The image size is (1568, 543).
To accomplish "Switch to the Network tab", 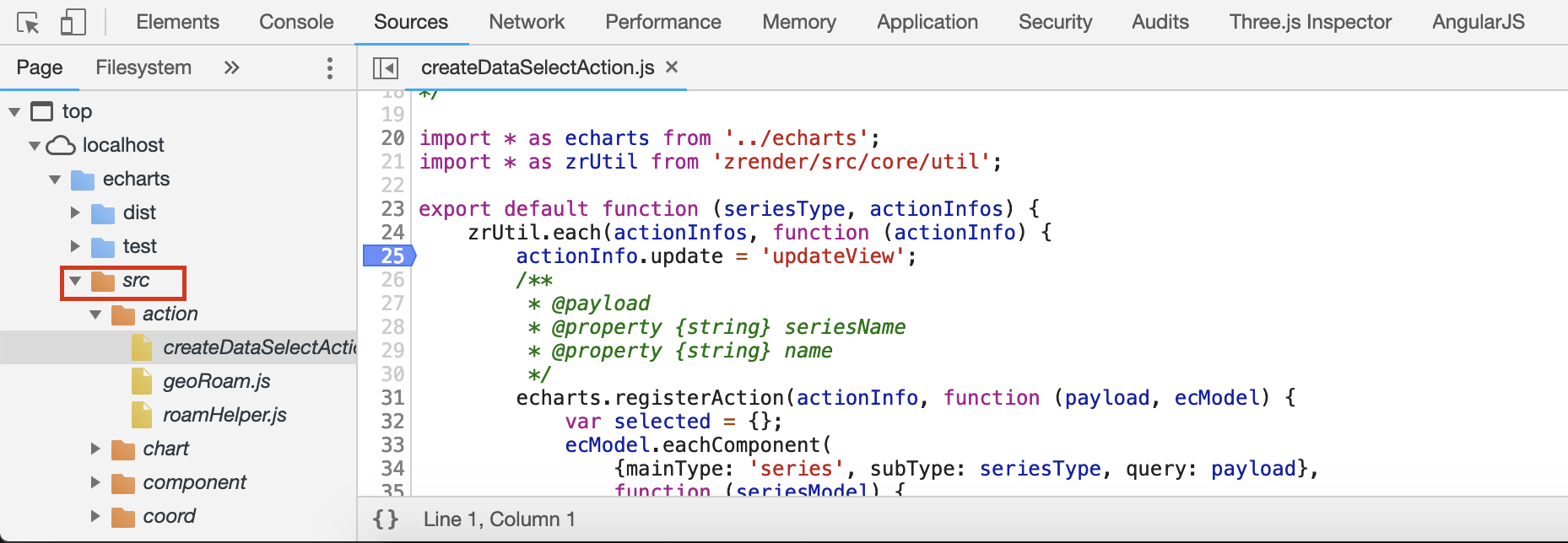I will (x=527, y=22).
